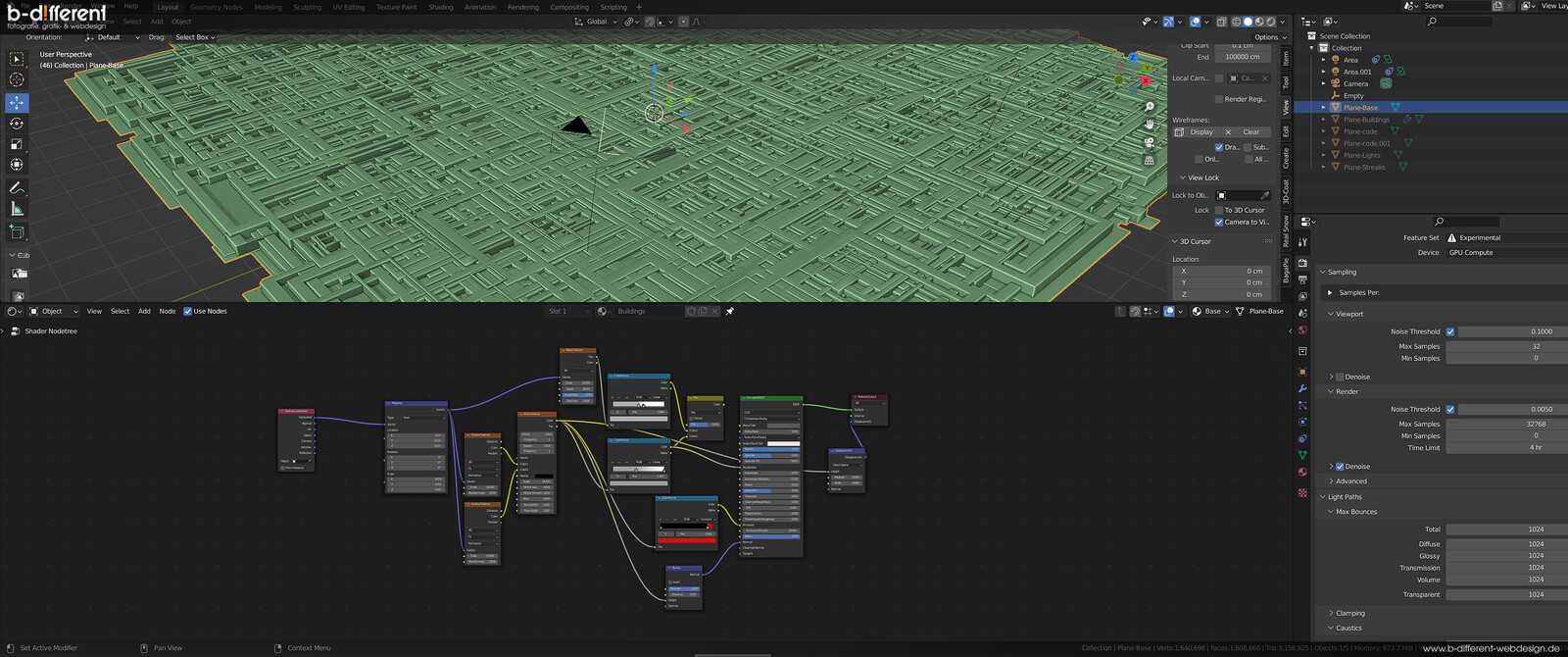Open the Texture properties checker icon
Viewport: 1568px width, 657px height.
pyautogui.click(x=1302, y=492)
